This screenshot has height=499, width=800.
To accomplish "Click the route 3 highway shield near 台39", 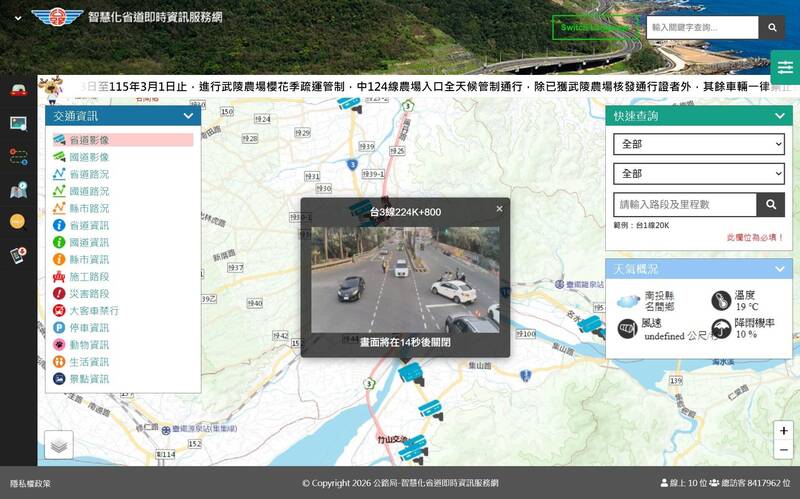I will click(353, 164).
